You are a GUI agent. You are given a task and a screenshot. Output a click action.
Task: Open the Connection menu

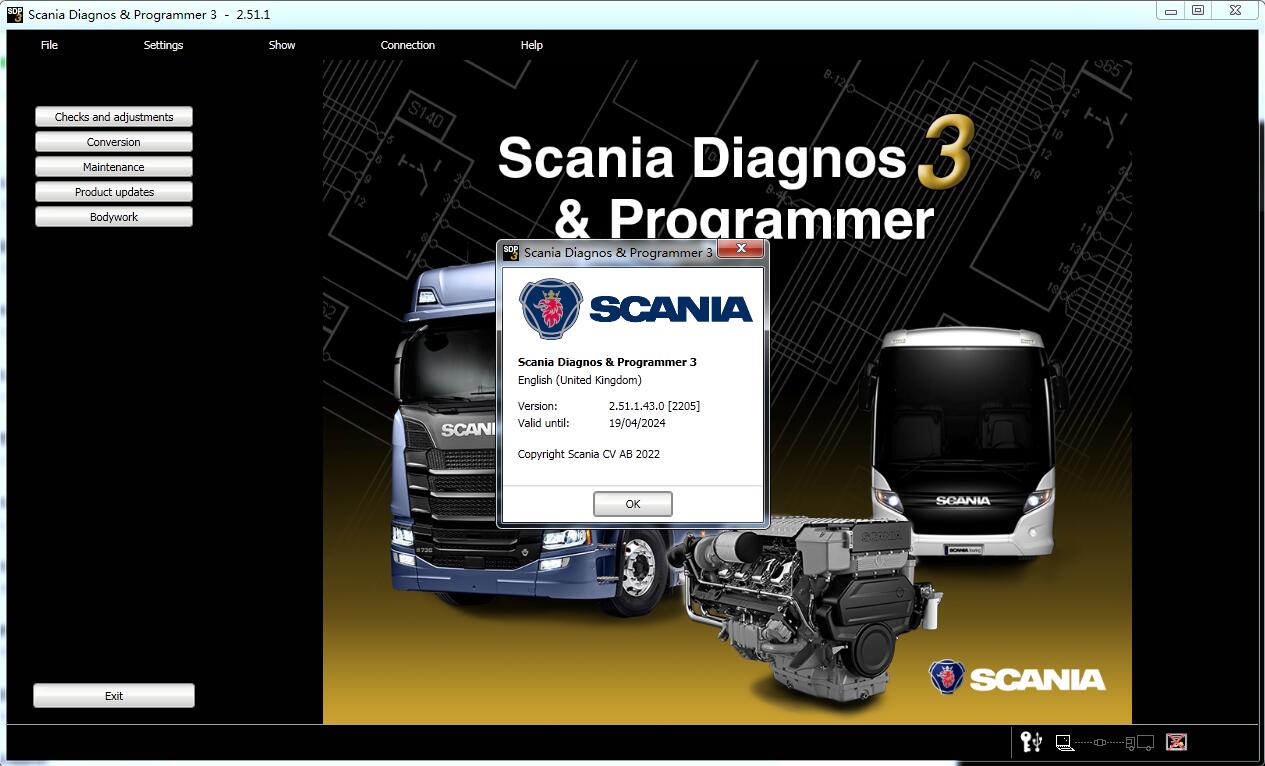tap(408, 45)
